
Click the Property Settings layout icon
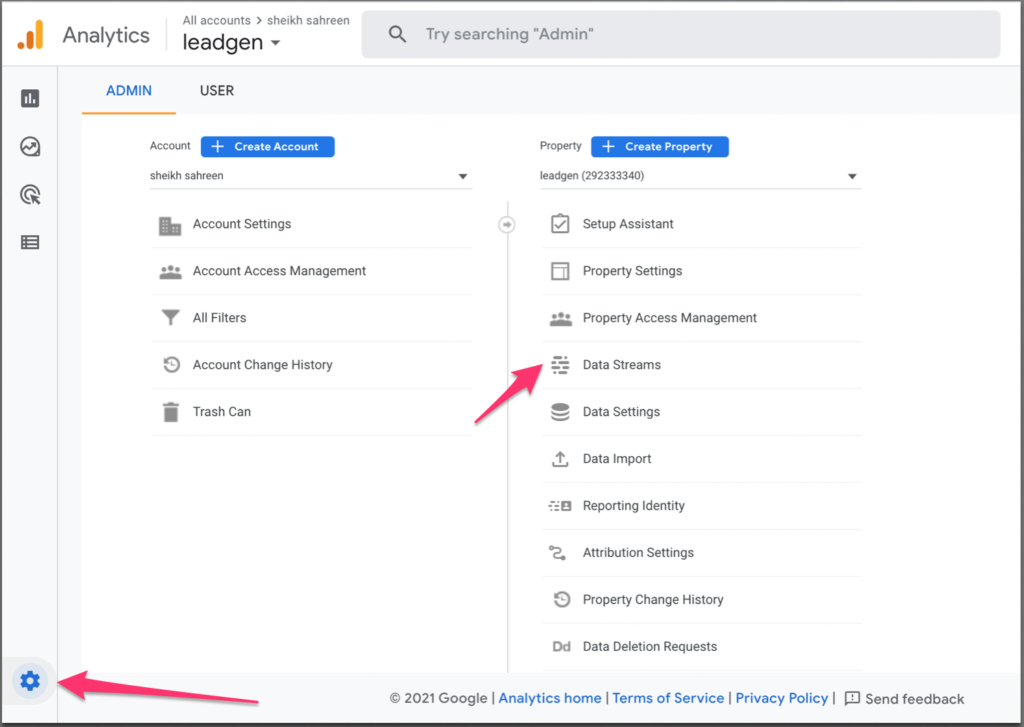coord(560,271)
